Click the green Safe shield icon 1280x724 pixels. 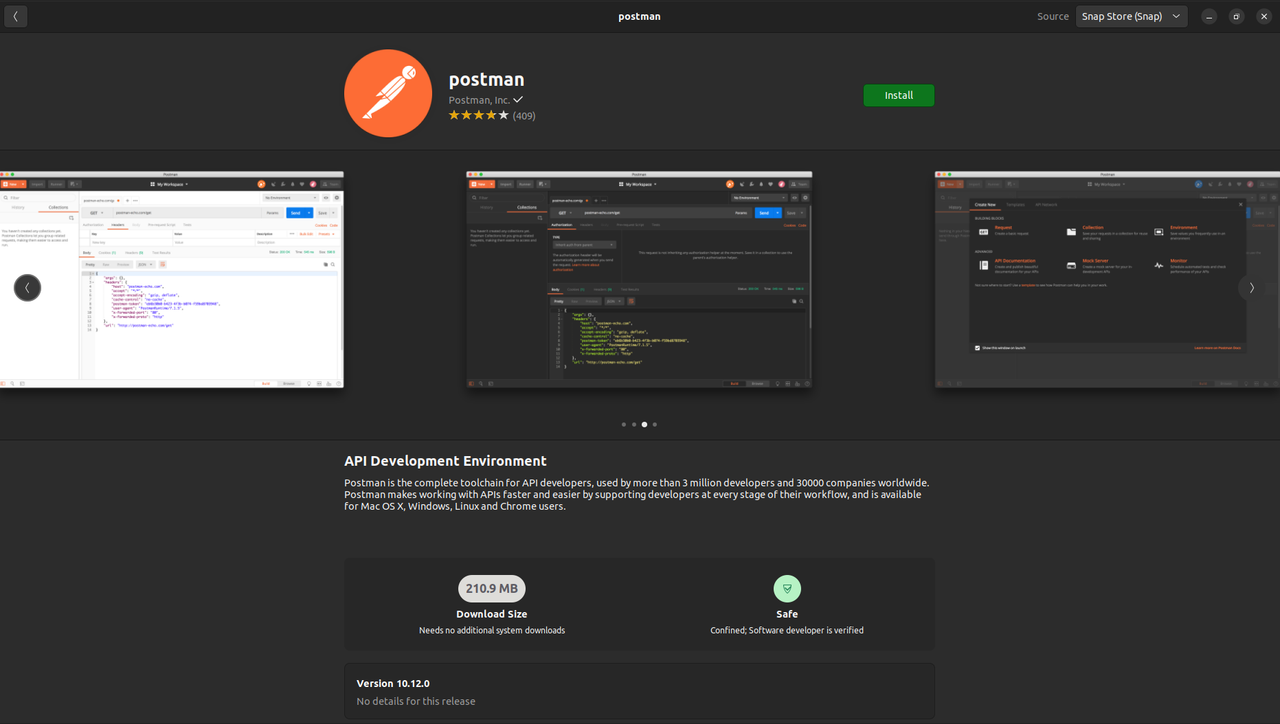click(x=787, y=588)
